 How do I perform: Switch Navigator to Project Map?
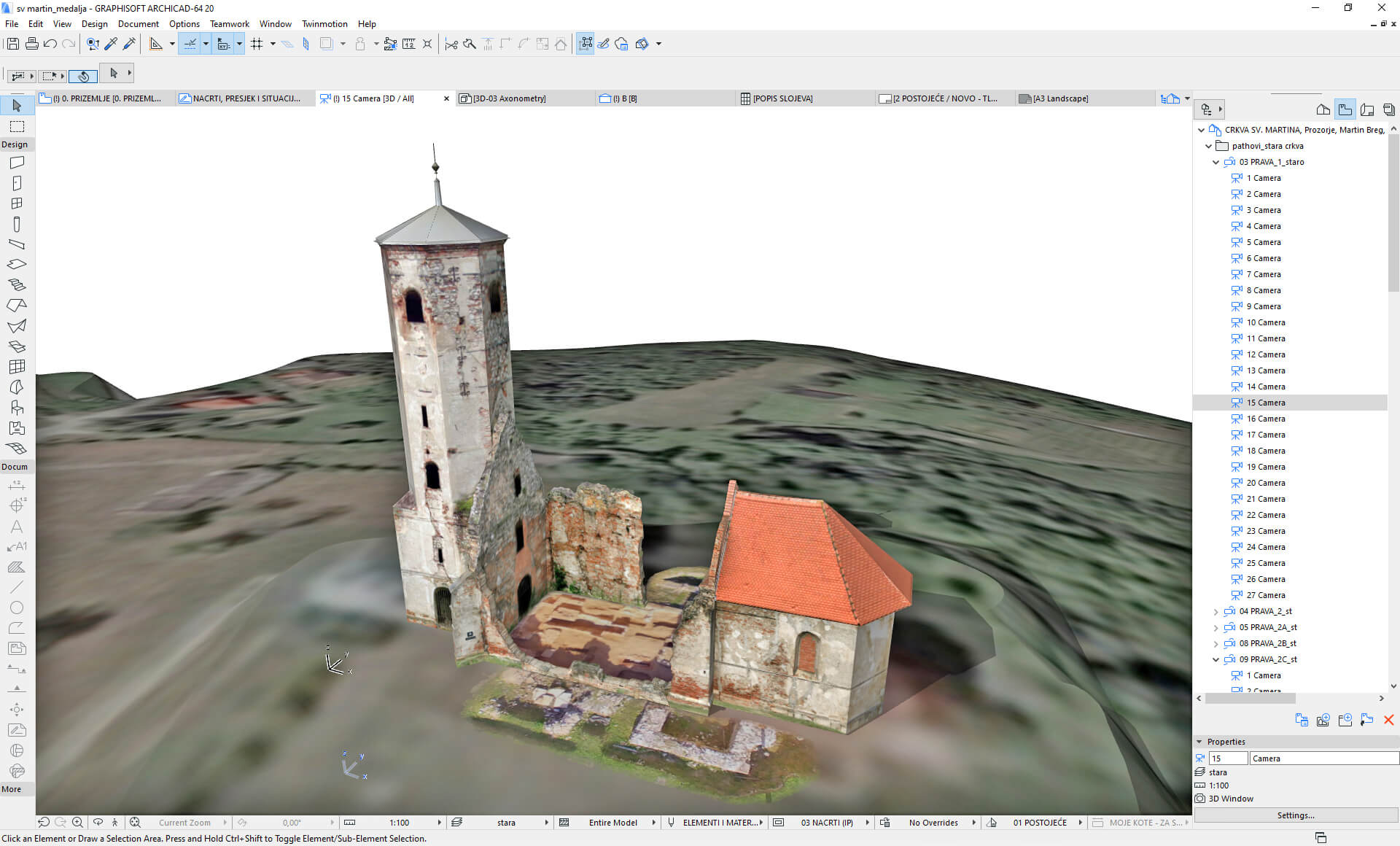(1323, 109)
